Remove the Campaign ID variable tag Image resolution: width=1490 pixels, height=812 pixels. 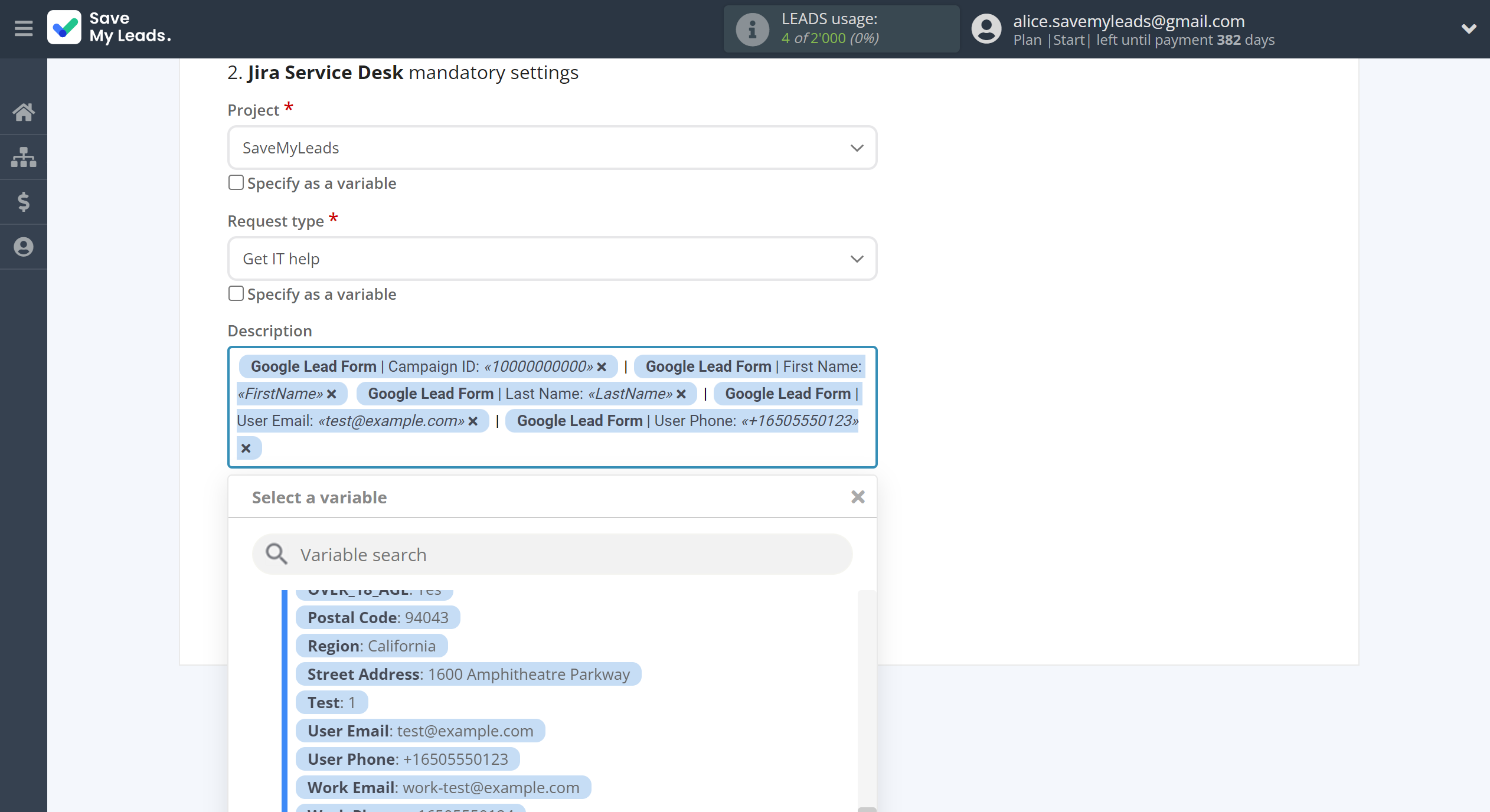tap(602, 367)
